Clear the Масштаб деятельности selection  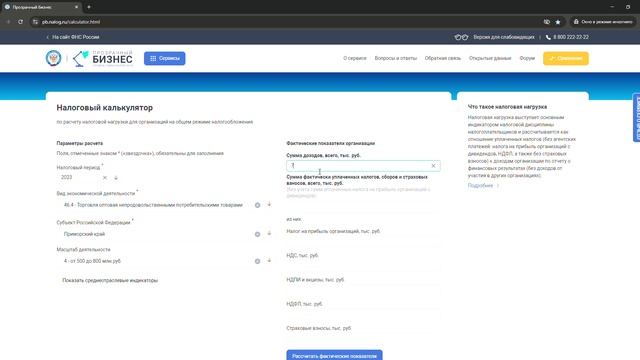[257, 261]
